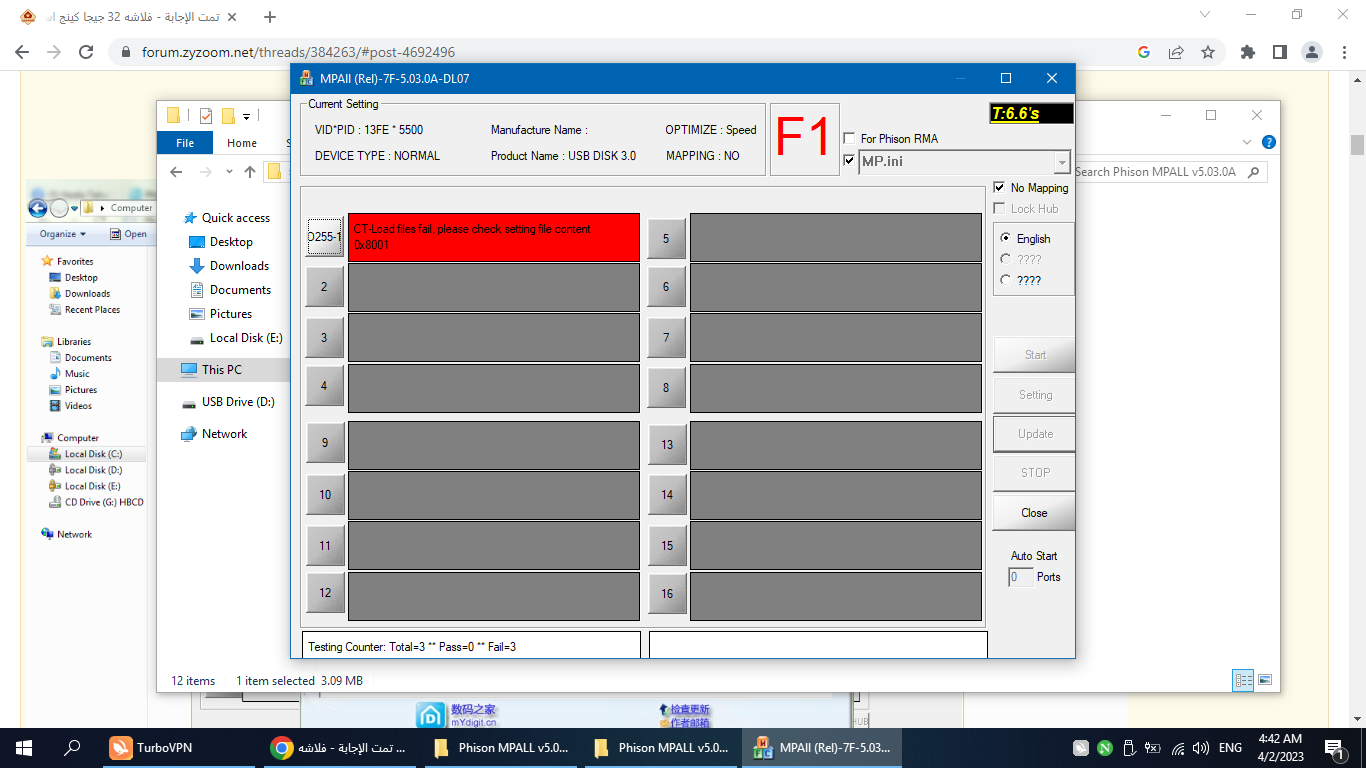1366x768 pixels.
Task: Open Desktop in Explorer navigation pane
Action: 231,242
